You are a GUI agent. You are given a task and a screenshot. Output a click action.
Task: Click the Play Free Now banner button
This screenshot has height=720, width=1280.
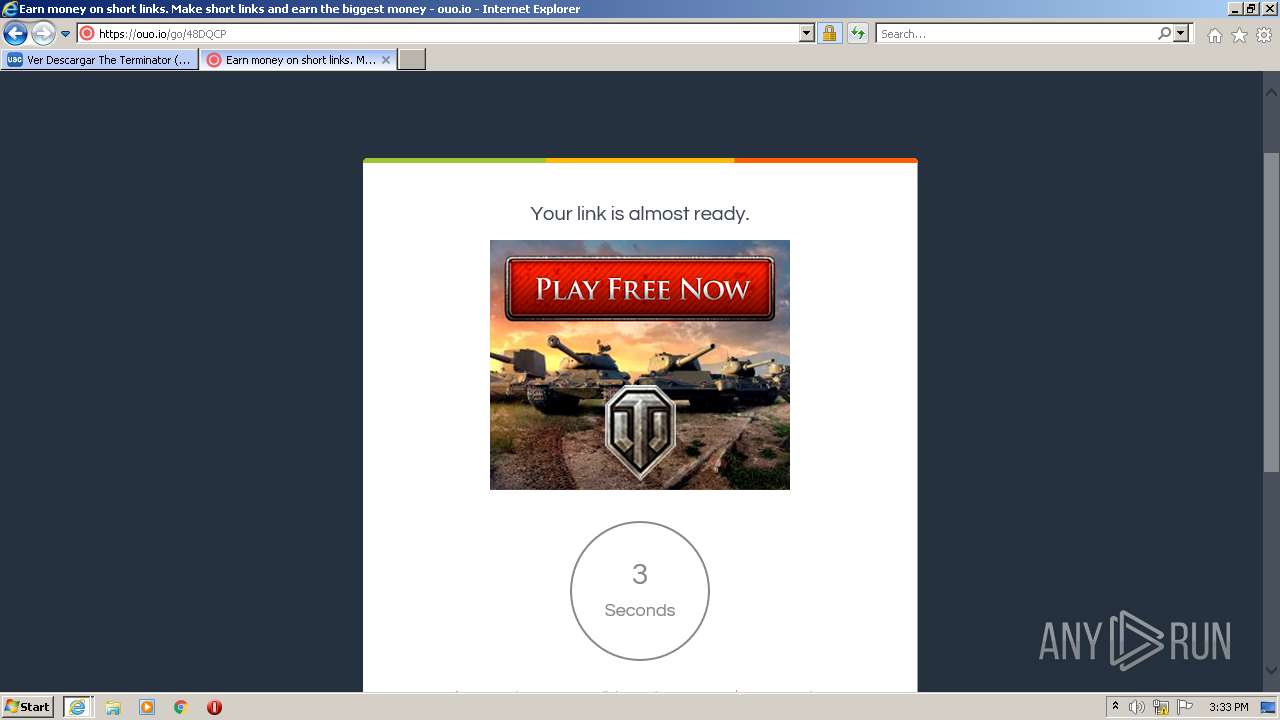click(x=640, y=289)
